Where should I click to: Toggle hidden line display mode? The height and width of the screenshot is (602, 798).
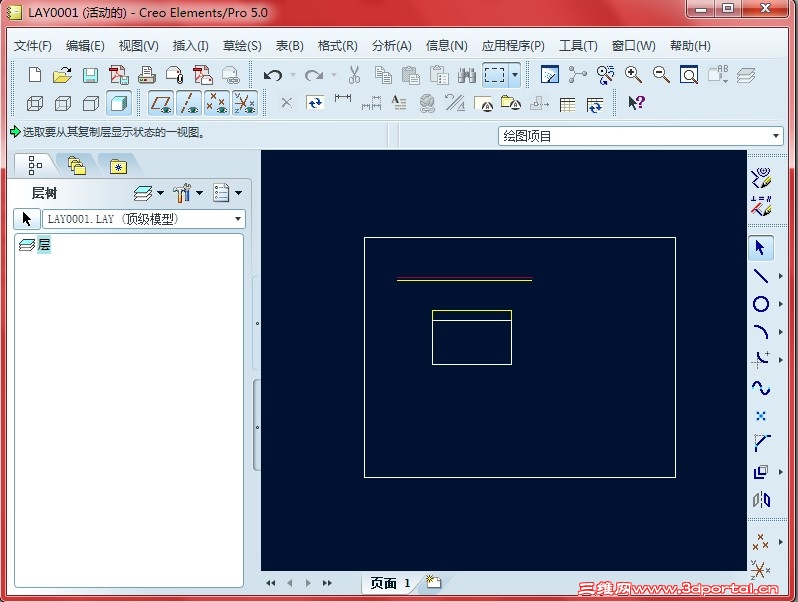click(63, 104)
